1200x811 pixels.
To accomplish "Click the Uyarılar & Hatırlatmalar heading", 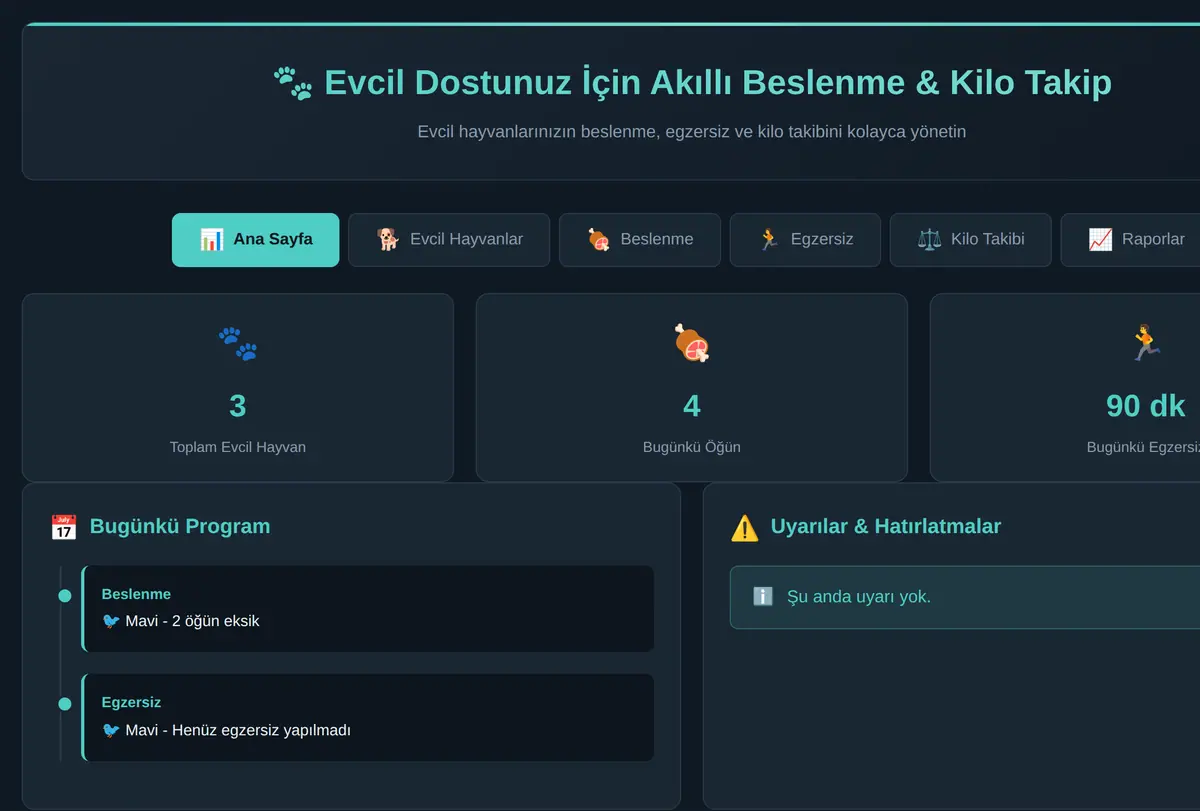I will coord(886,526).
